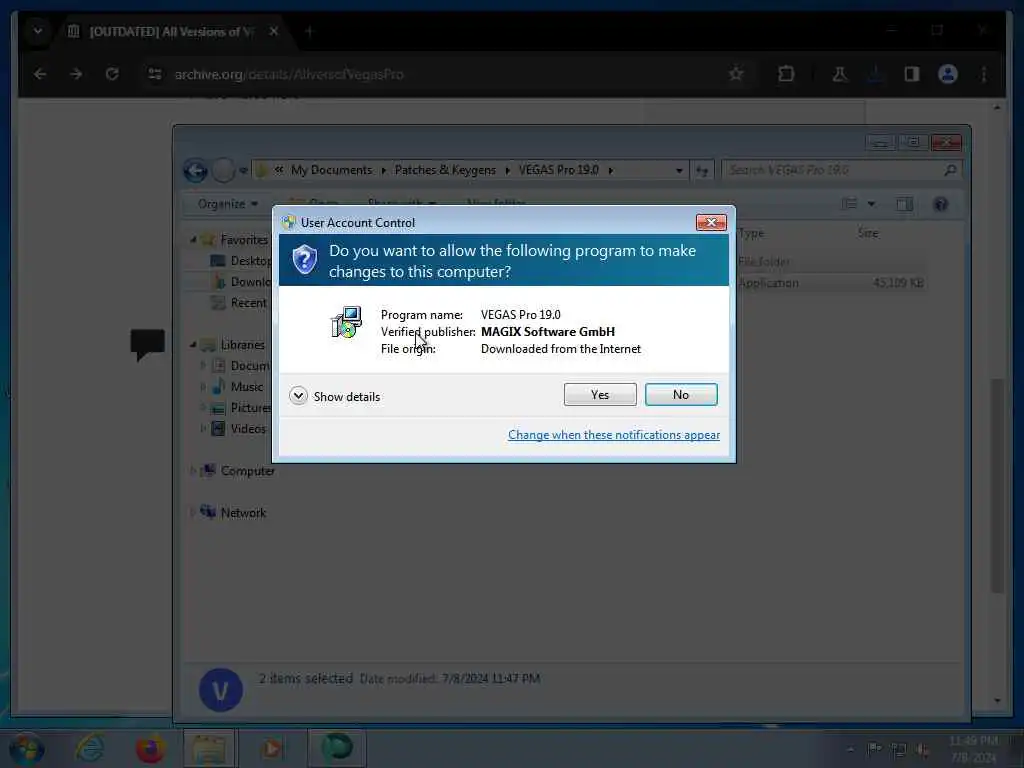Open the tab search dropdown in browser
This screenshot has width=1024, height=768.
click(x=38, y=31)
